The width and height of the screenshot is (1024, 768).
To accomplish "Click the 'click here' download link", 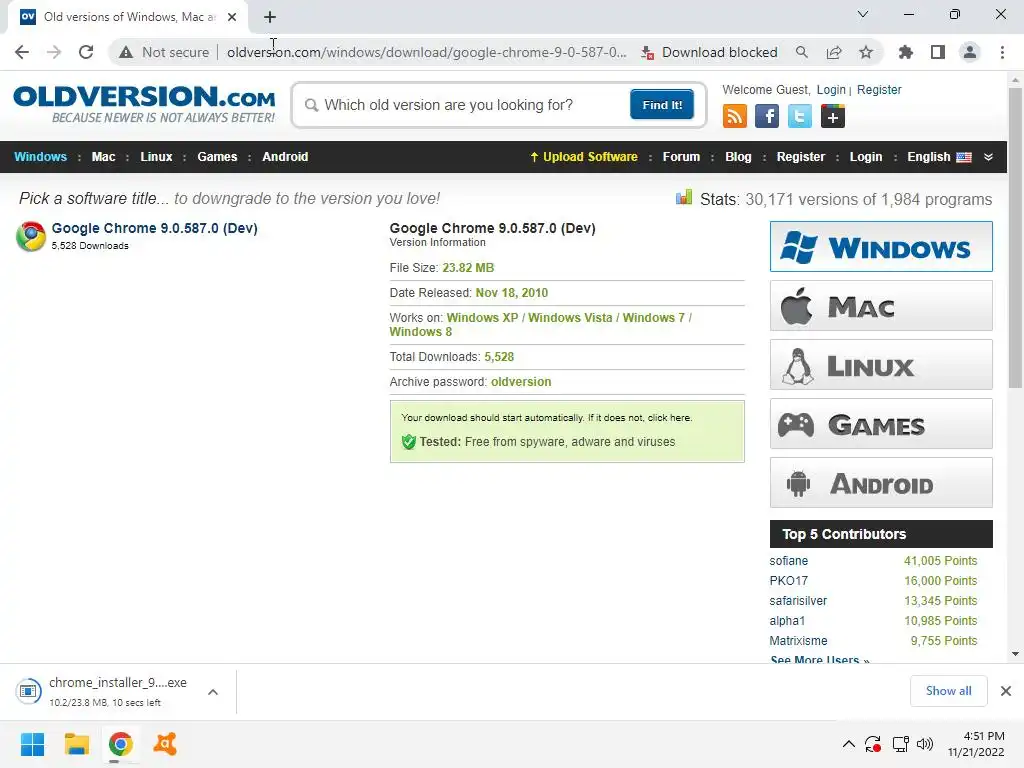I will 669,417.
